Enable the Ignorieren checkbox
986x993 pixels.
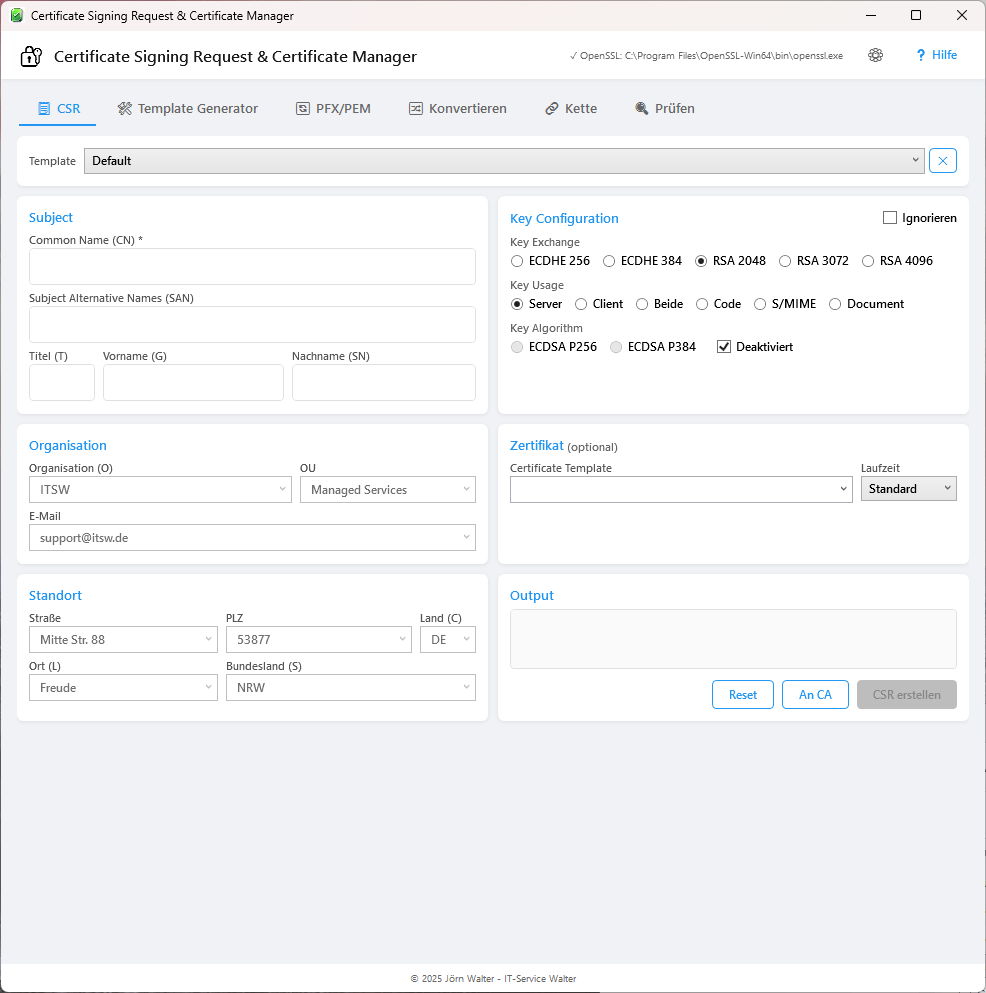pyautogui.click(x=888, y=217)
